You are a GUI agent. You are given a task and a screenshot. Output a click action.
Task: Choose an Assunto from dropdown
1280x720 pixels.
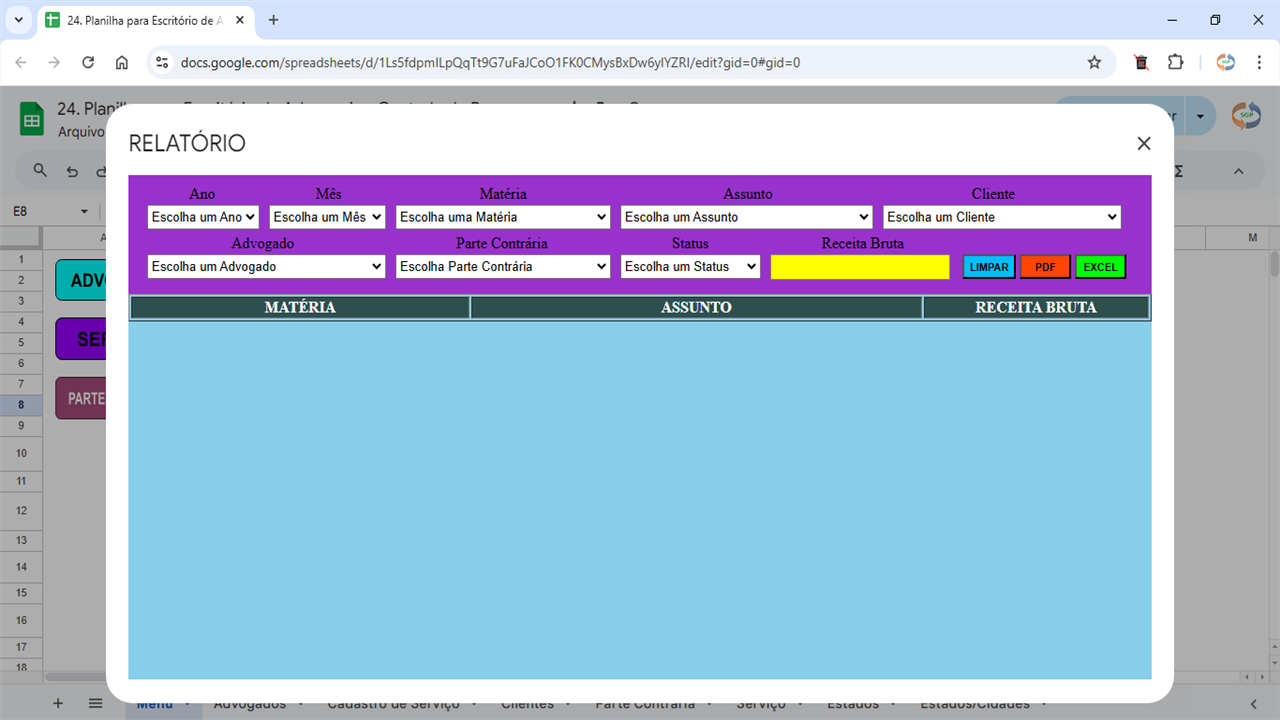(x=747, y=217)
